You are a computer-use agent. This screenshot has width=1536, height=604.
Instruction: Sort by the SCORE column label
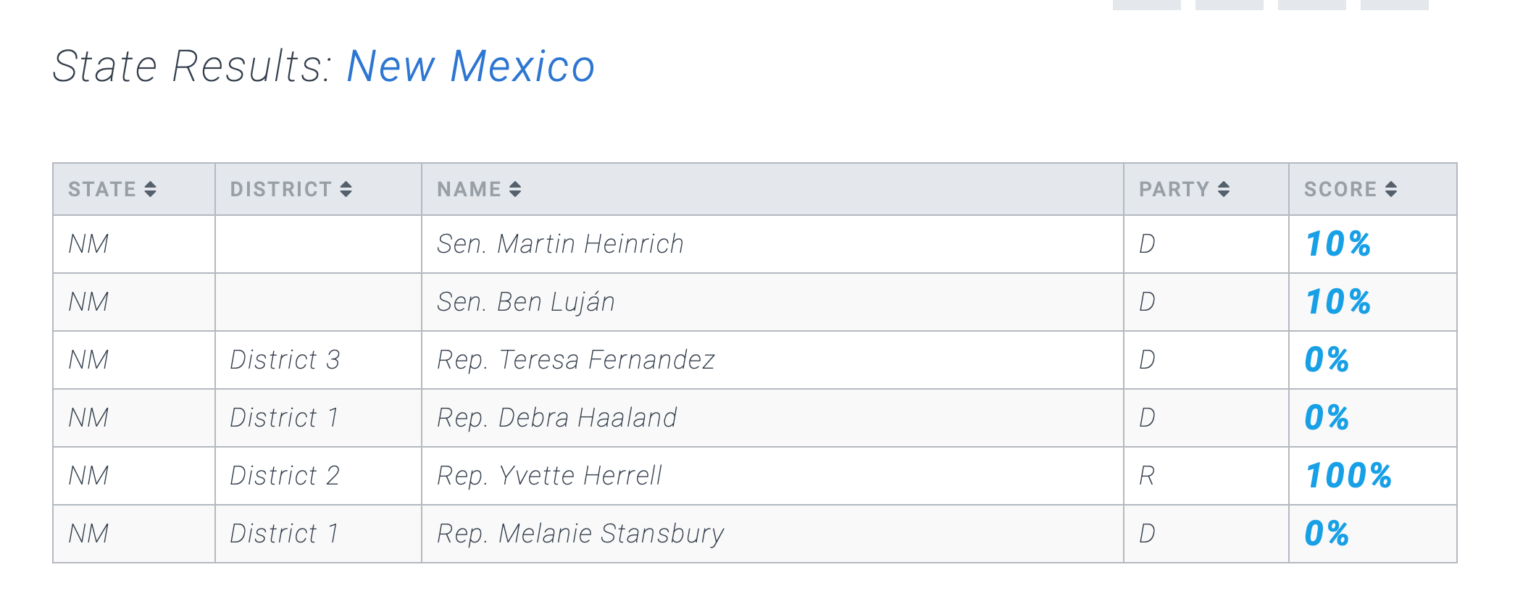1340,189
